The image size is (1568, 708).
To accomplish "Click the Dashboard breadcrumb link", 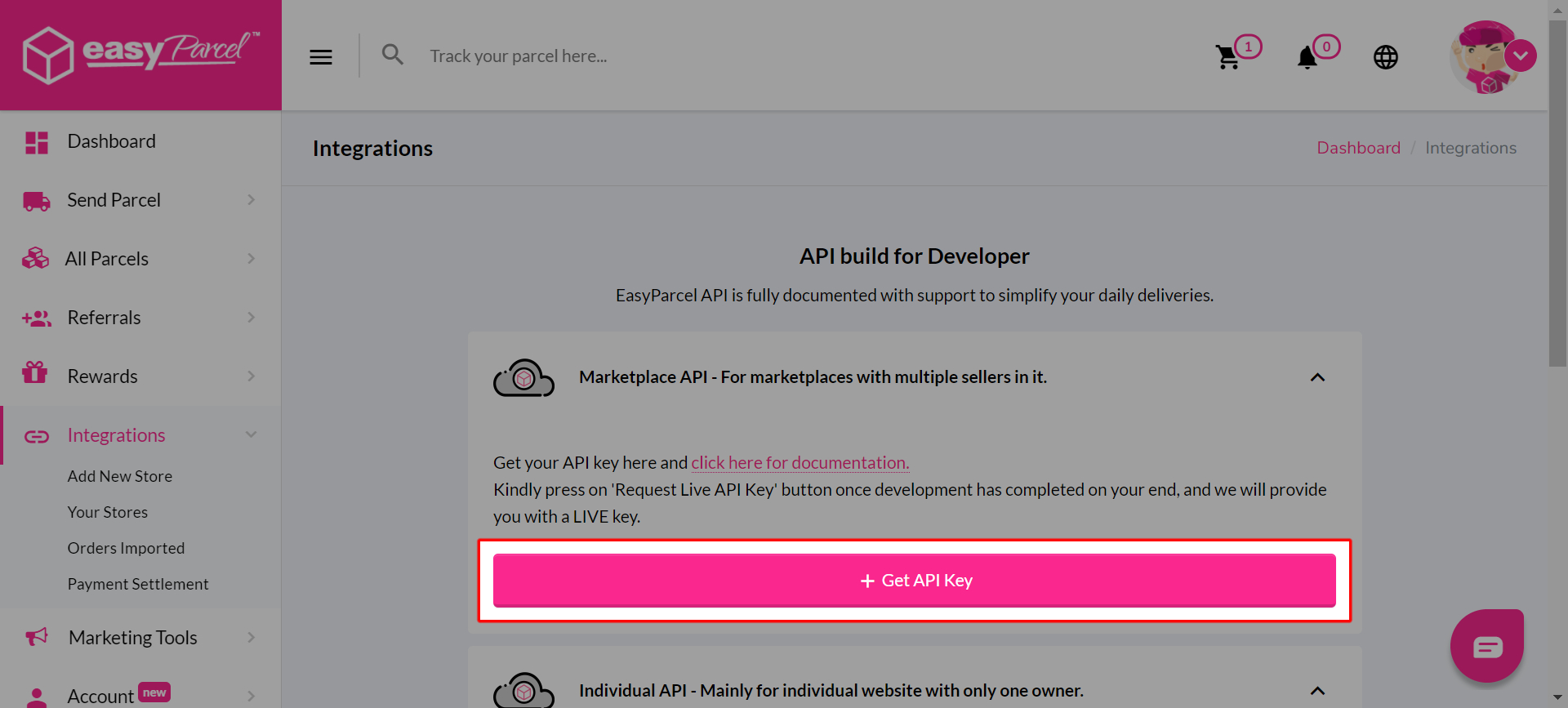I will (x=1358, y=148).
